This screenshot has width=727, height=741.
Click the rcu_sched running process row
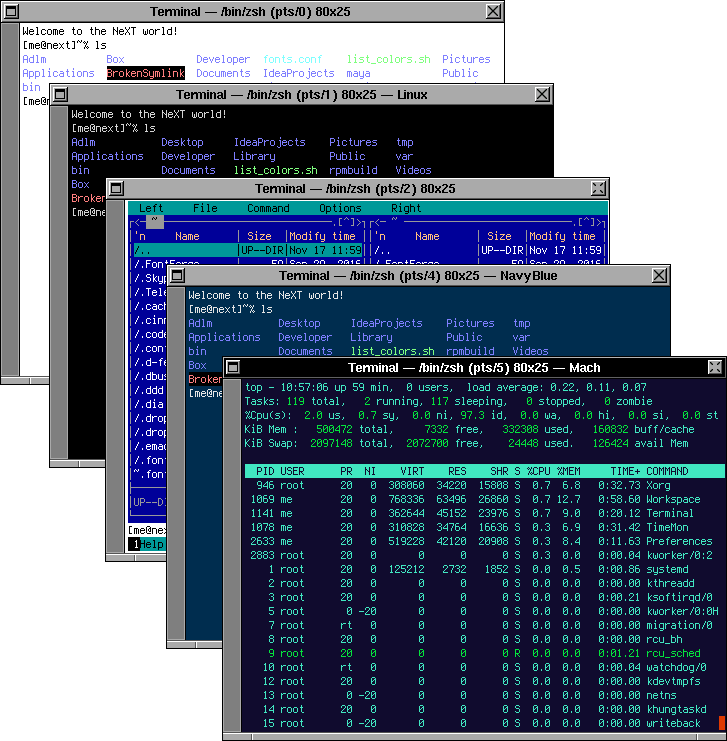point(485,653)
